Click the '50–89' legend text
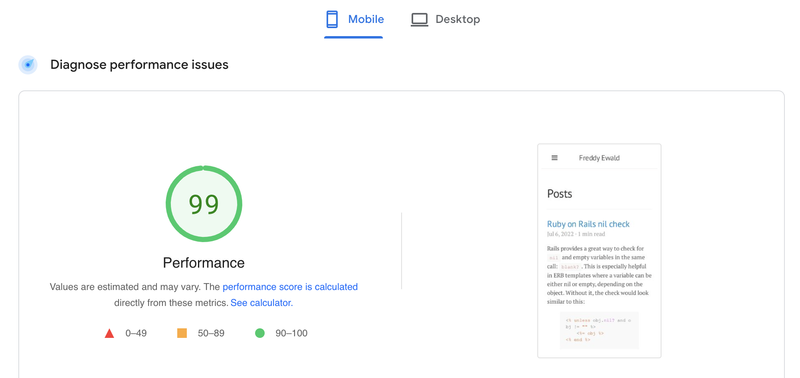The height and width of the screenshot is (378, 800). pos(211,334)
